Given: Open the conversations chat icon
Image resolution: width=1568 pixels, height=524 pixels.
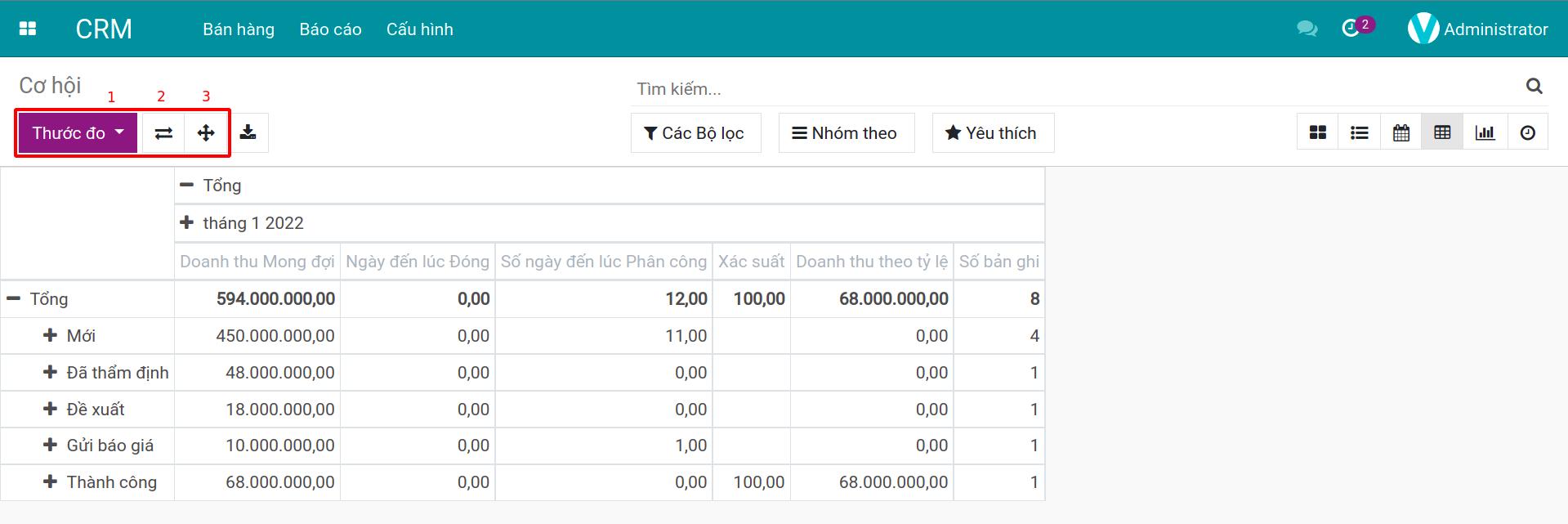Looking at the screenshot, I should (x=1307, y=29).
